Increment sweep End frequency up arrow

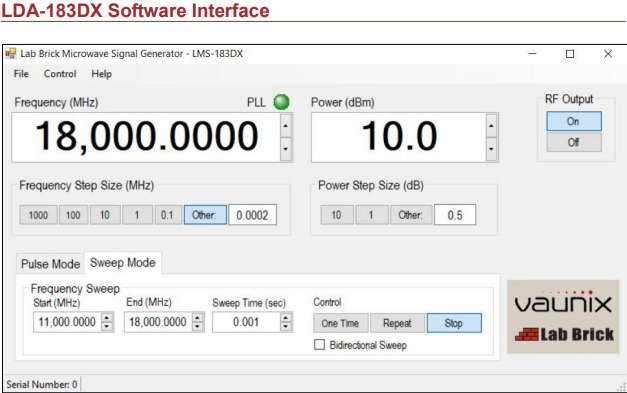(x=198, y=318)
